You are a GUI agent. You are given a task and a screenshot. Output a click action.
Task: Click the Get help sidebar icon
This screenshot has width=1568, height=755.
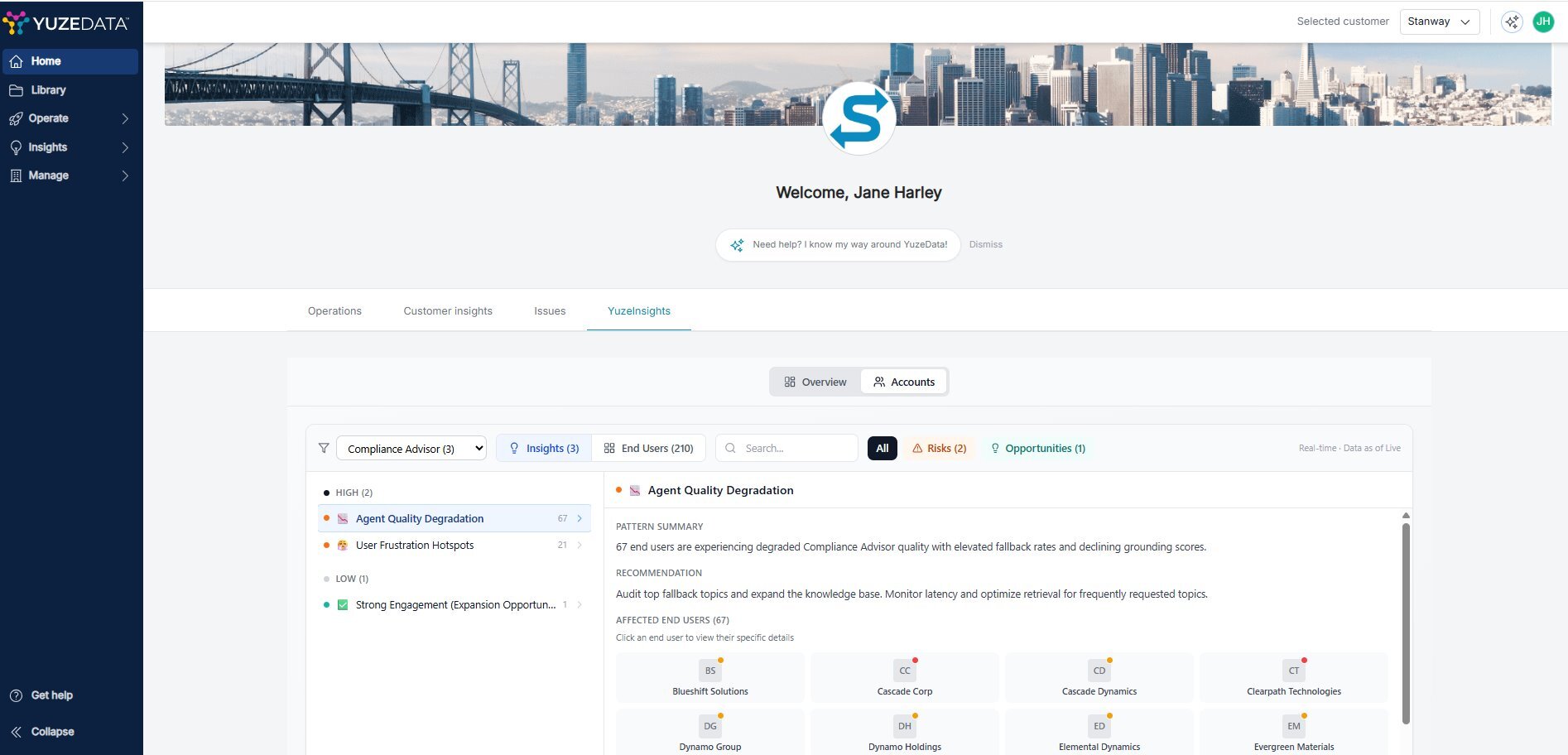click(x=16, y=695)
